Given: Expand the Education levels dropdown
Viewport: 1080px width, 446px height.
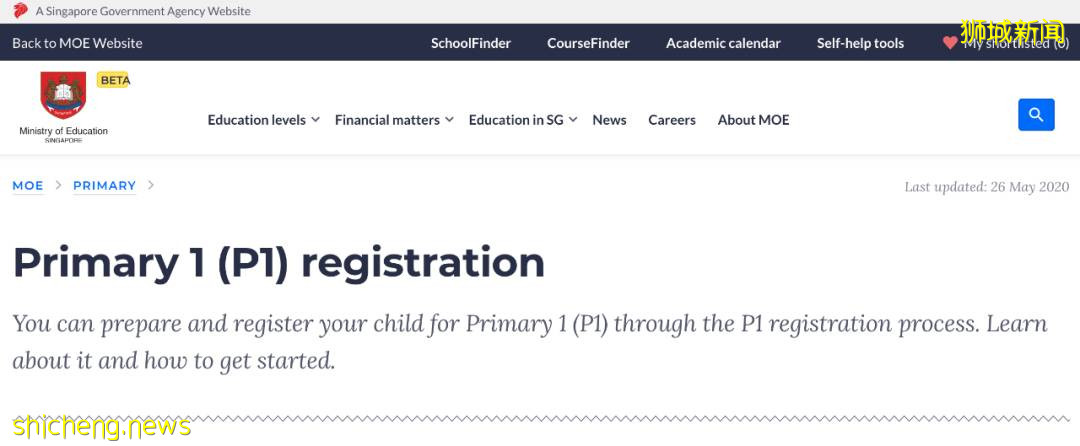Looking at the screenshot, I should point(263,120).
